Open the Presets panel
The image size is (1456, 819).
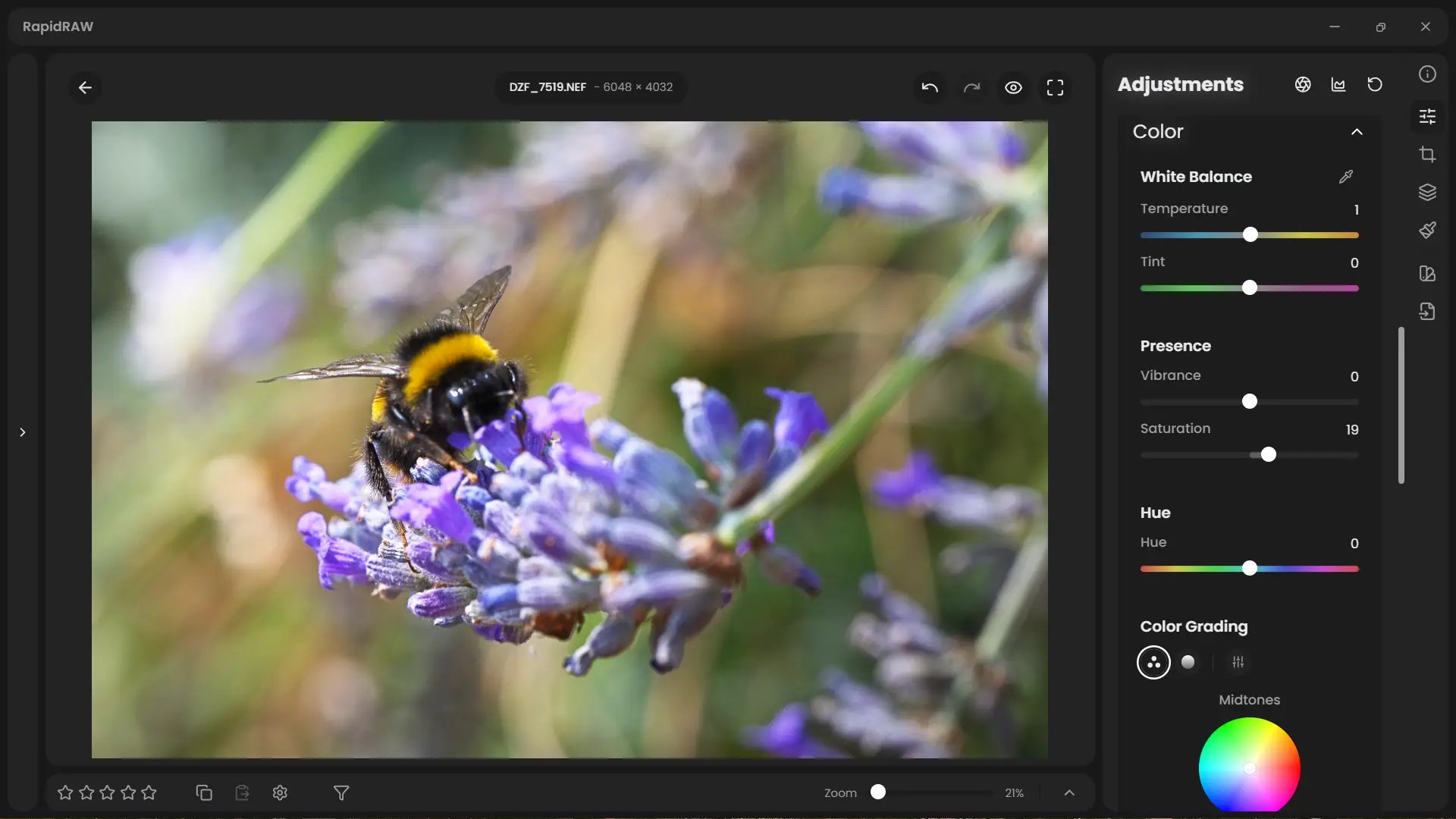(1427, 273)
